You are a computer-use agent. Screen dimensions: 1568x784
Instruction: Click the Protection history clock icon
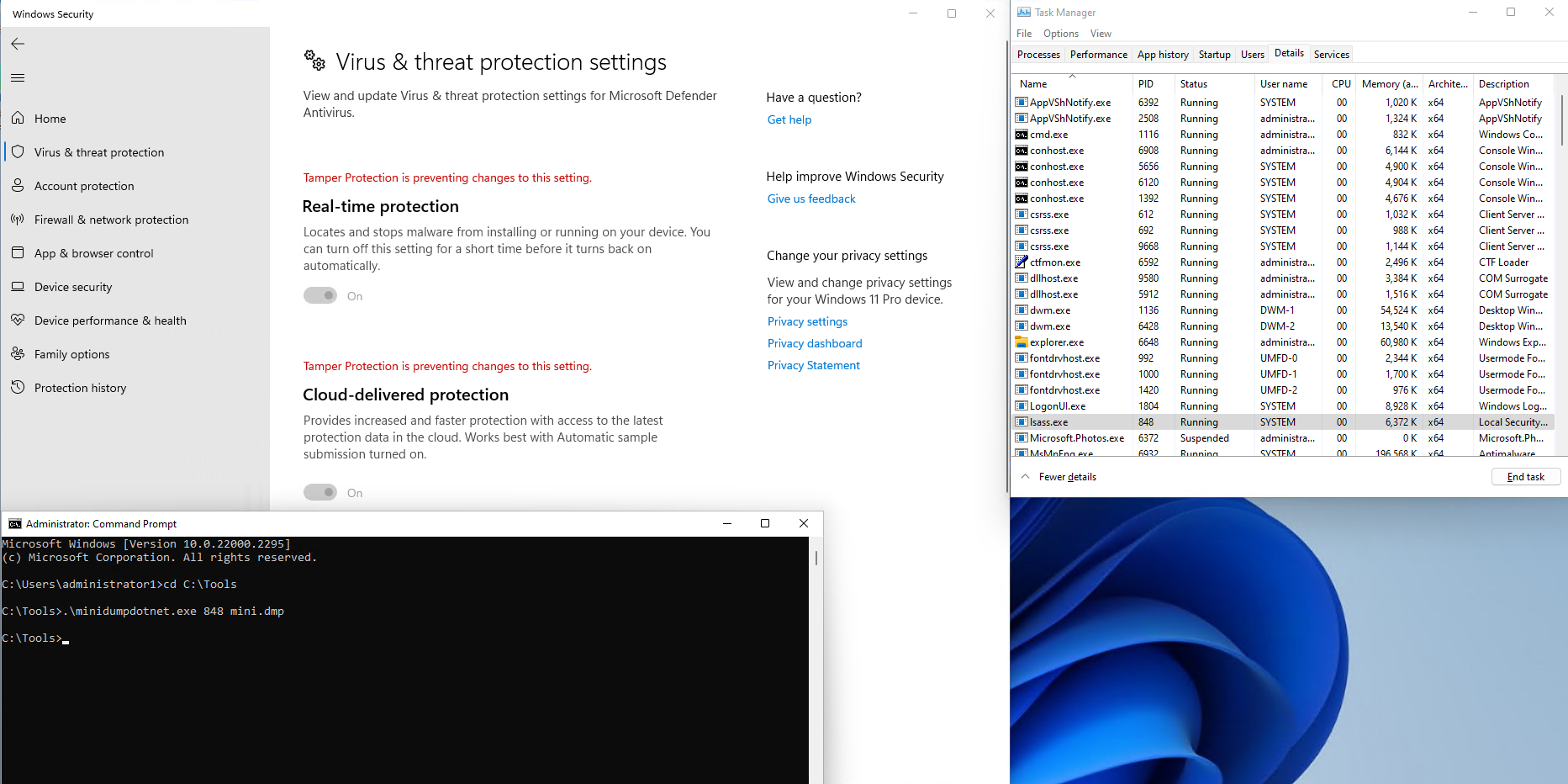tap(18, 387)
